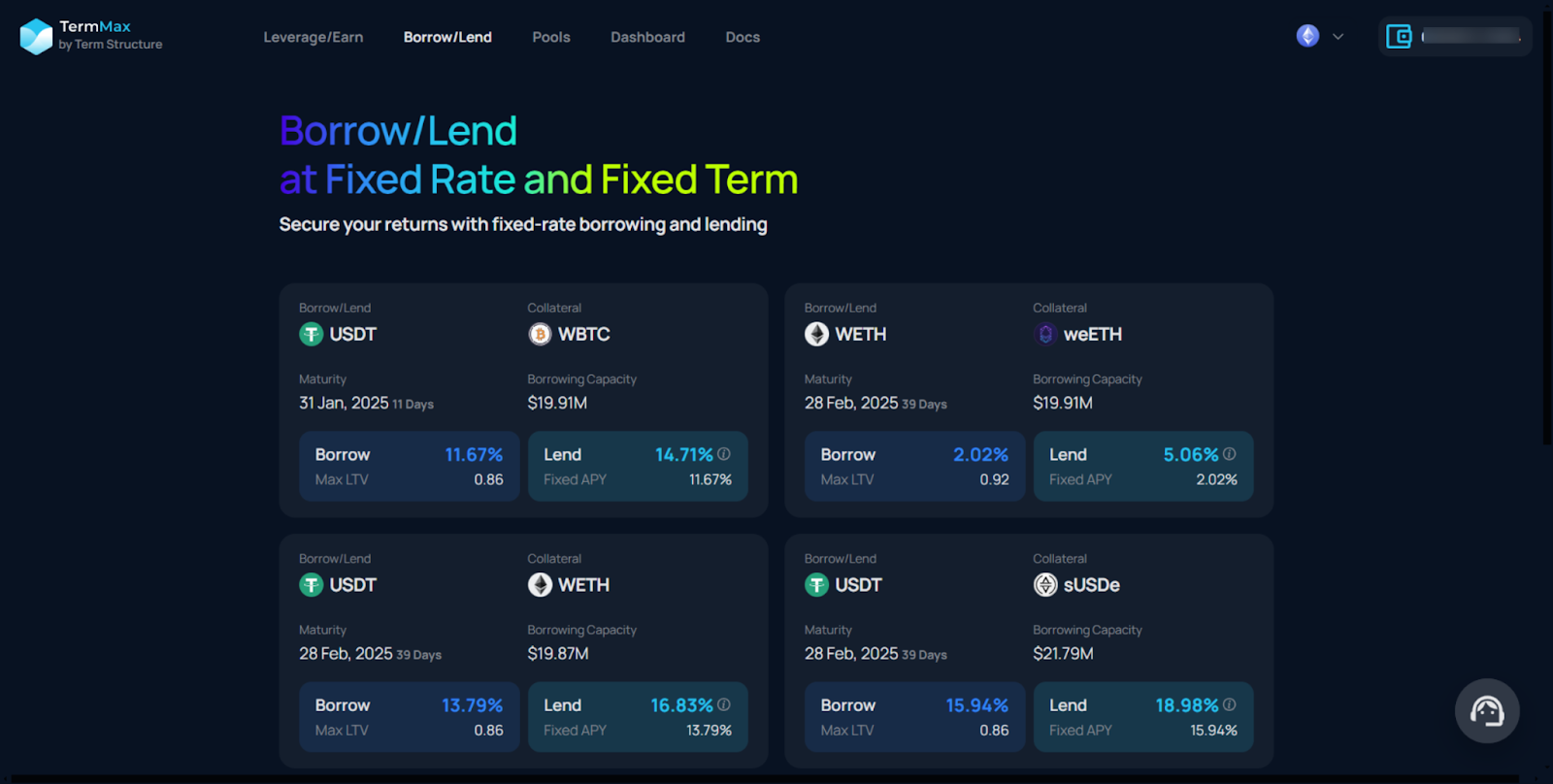Screen dimensions: 1553x784
Task: Click the Max LTV 0.92 value
Action: pos(994,479)
